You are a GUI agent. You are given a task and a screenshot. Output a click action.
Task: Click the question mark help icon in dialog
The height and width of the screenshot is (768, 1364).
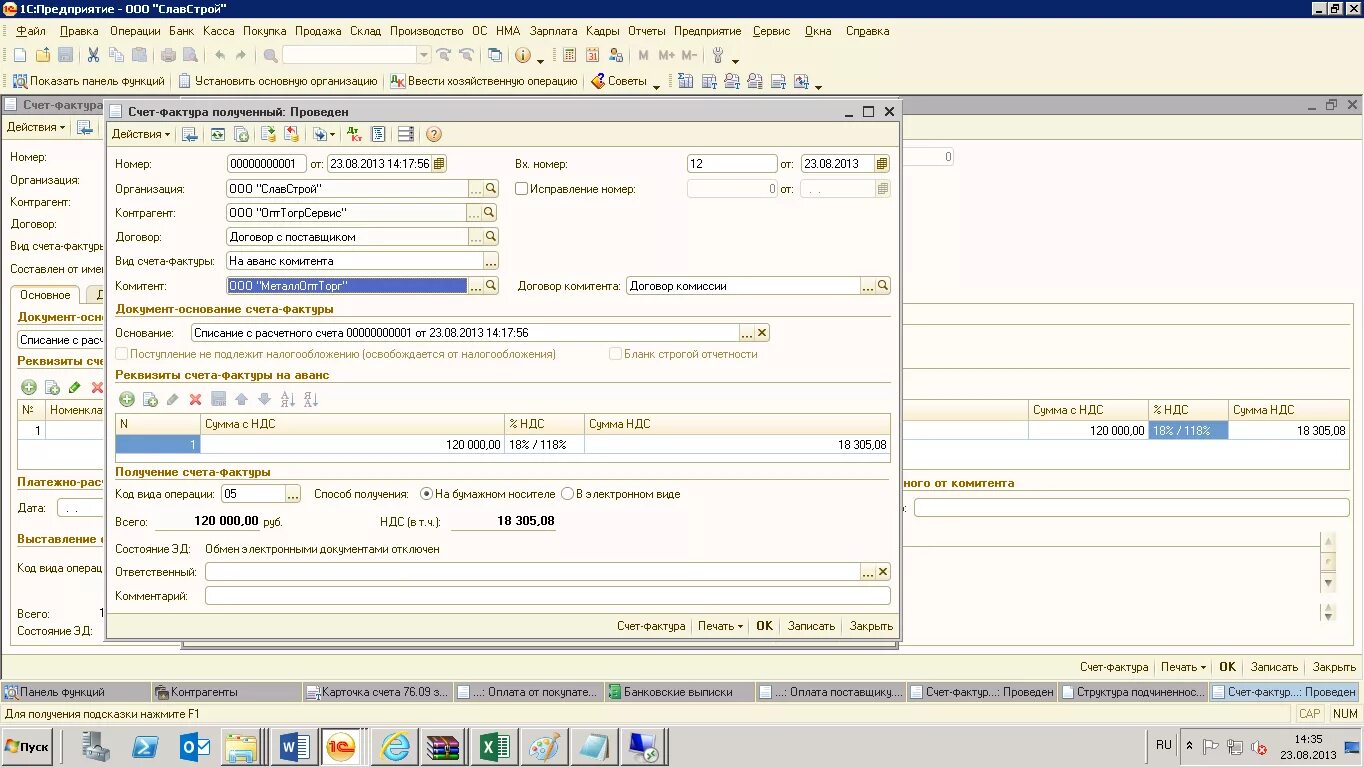433,134
